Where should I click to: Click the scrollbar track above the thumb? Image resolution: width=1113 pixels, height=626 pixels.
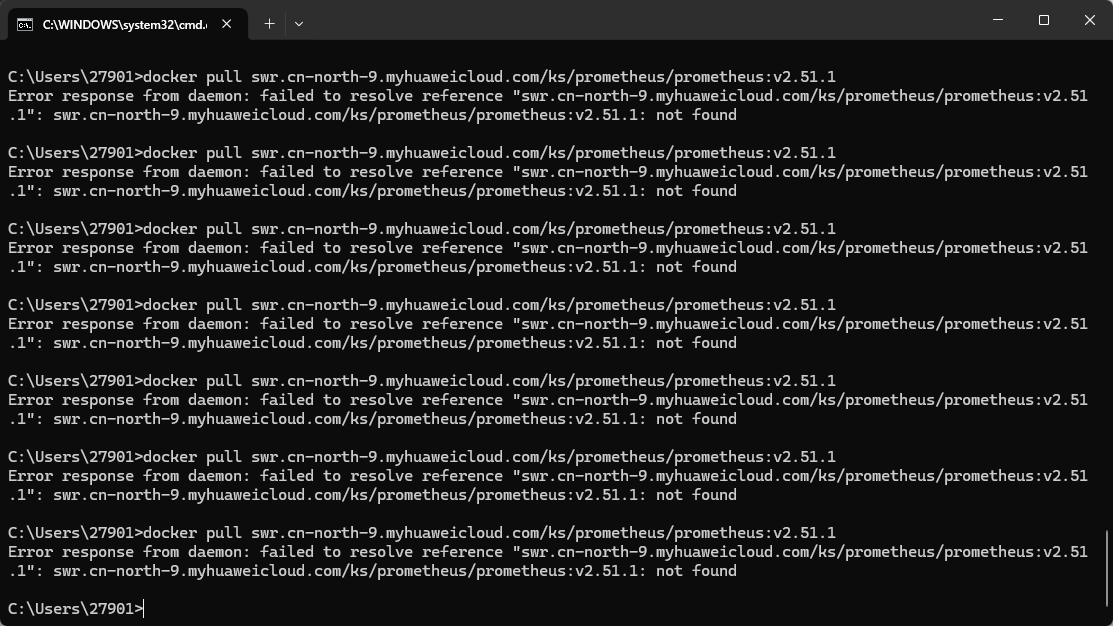coord(1107,300)
